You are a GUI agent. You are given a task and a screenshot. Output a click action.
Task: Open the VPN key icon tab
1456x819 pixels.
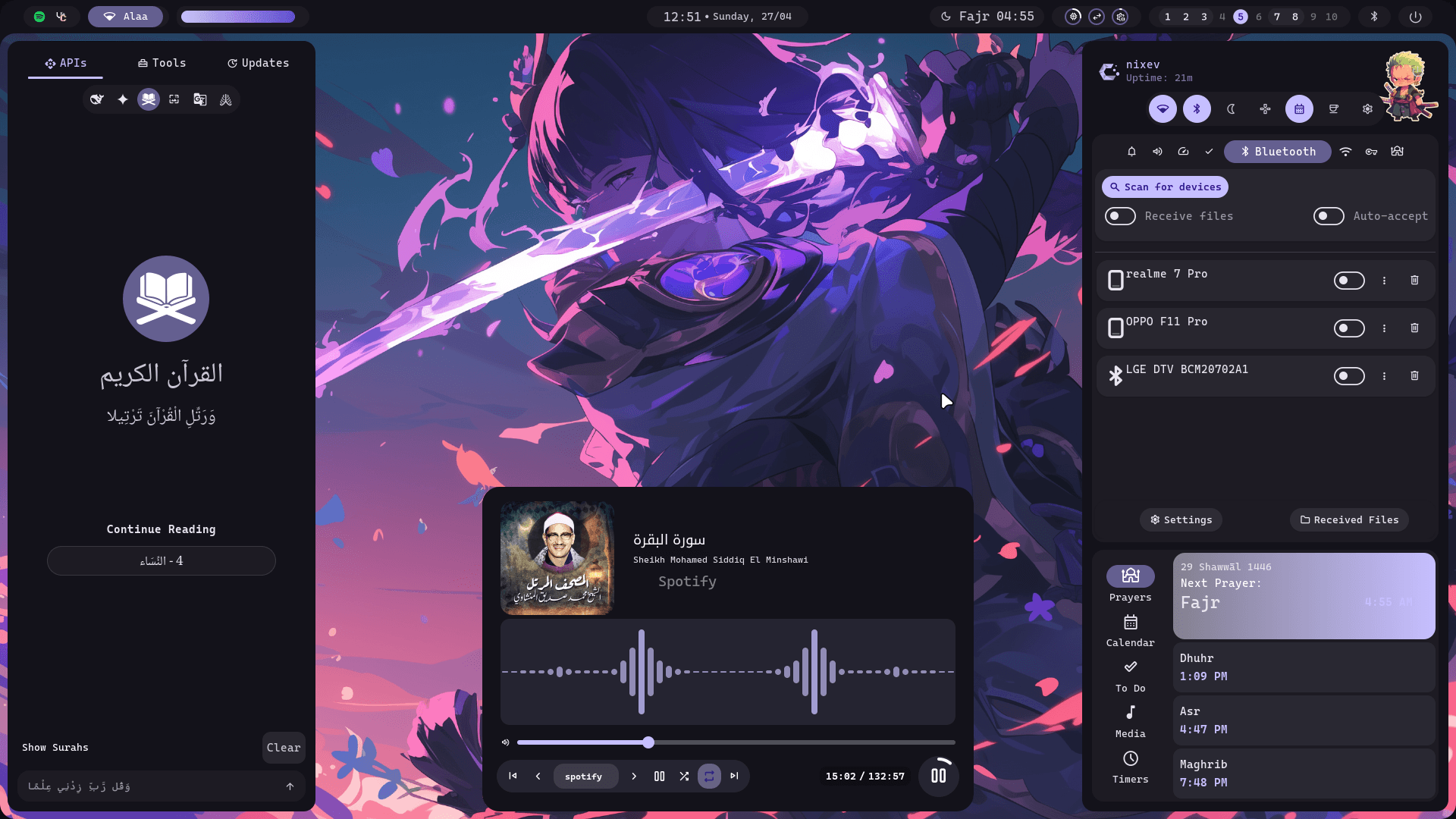coord(1371,152)
